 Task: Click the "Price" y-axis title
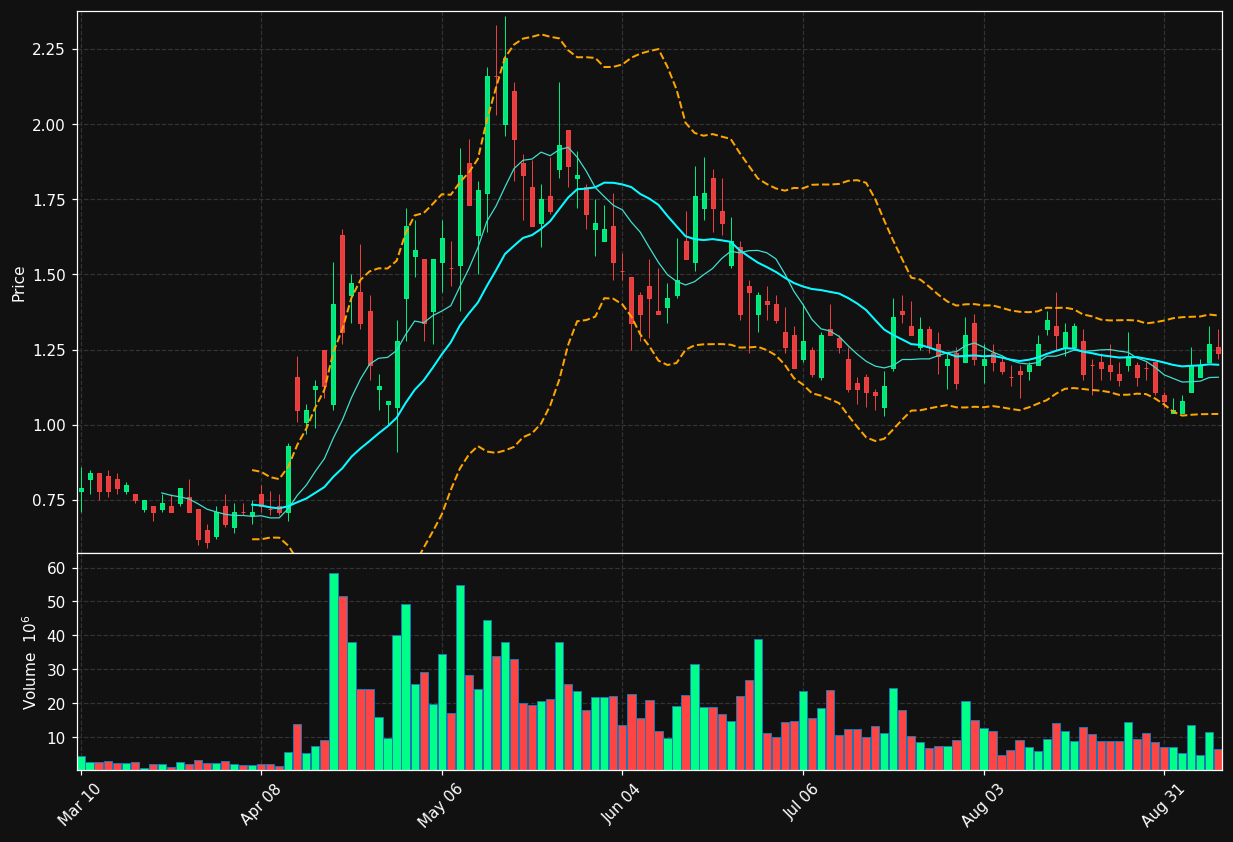pos(19,283)
